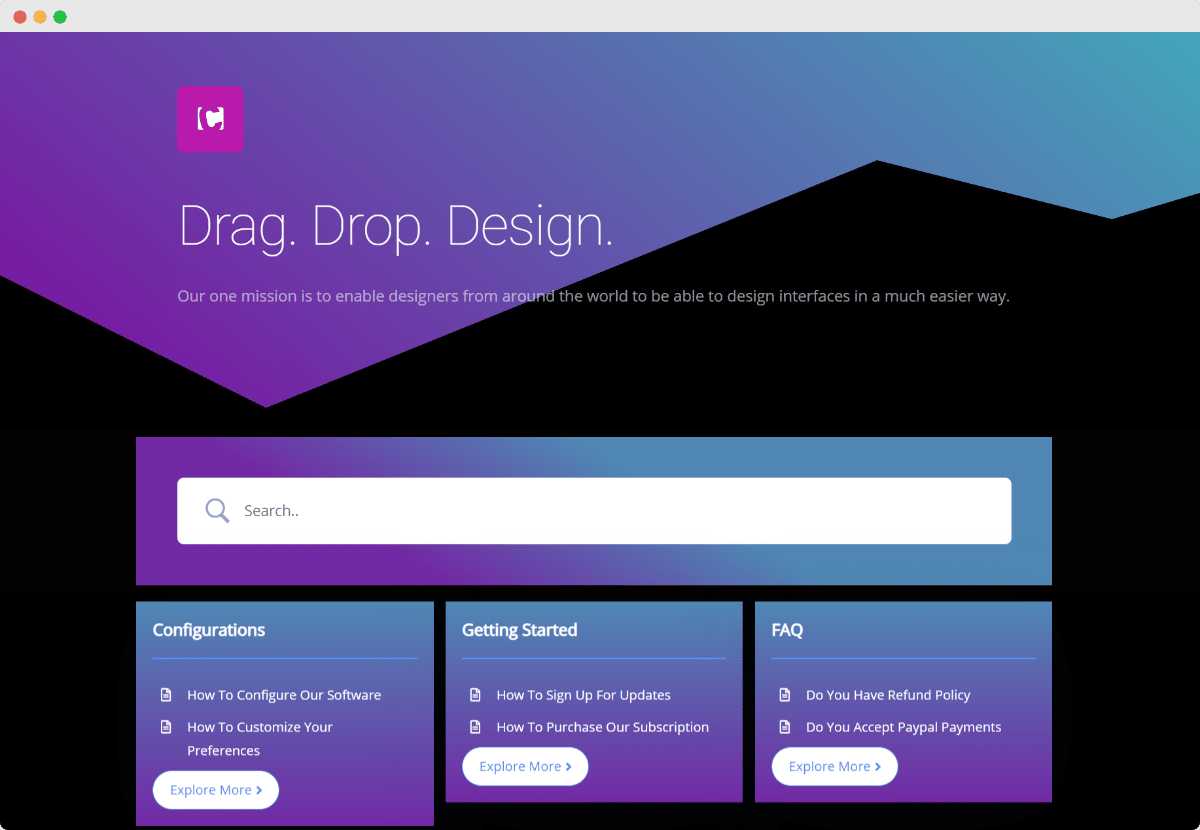Screen dimensions: 1200x830
Task: Click document icon beside How To Sign Up For Updates
Action: [x=475, y=694]
